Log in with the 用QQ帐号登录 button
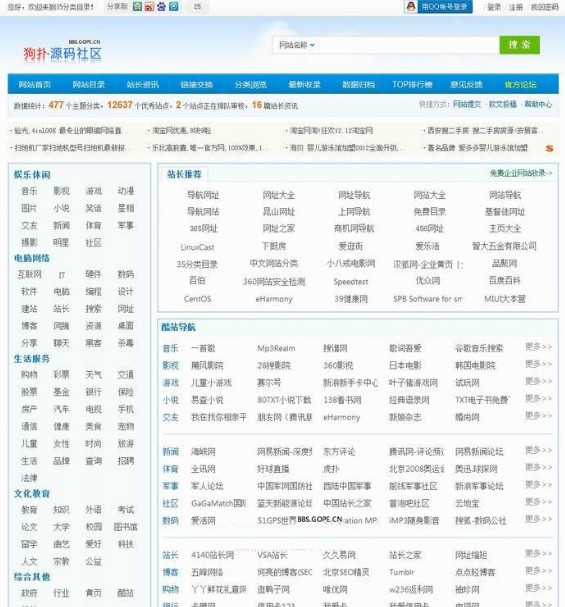 pyautogui.click(x=445, y=7)
